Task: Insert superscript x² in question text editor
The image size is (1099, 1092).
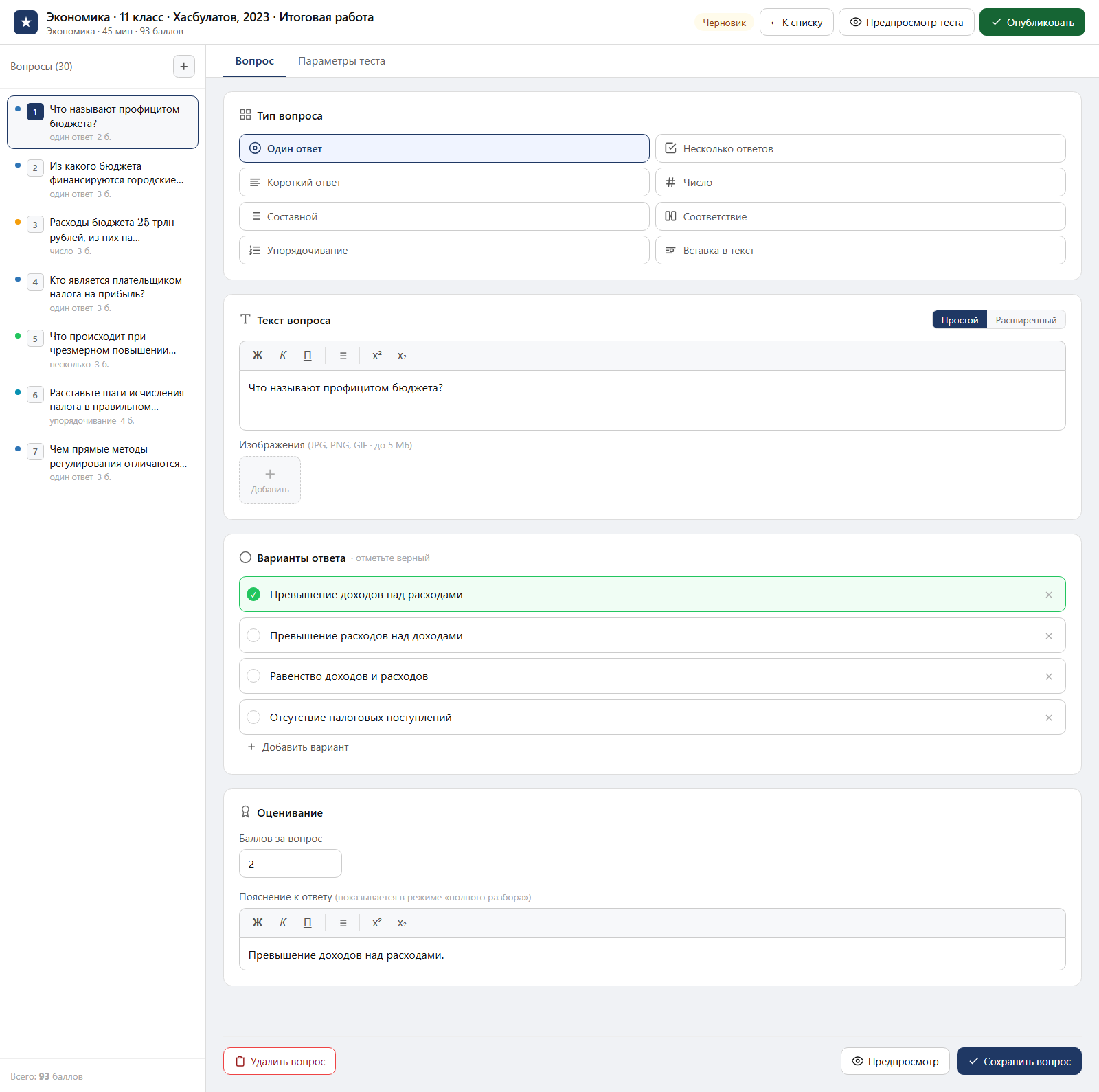Action: pos(377,356)
